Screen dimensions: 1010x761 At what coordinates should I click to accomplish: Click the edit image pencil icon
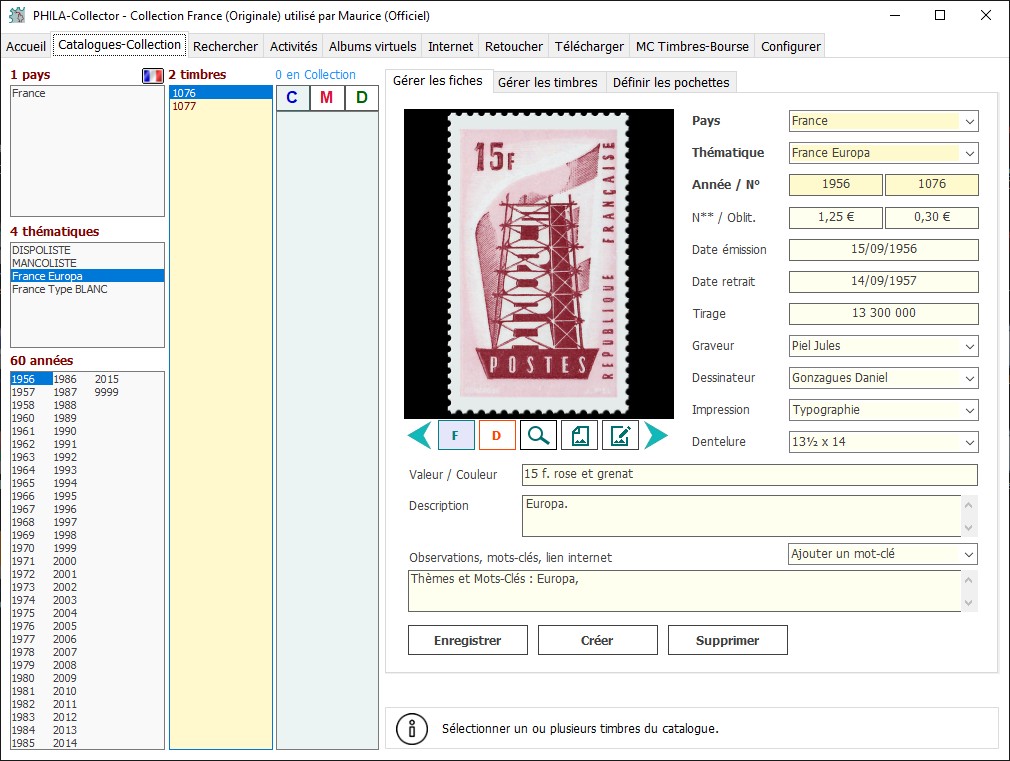(620, 436)
